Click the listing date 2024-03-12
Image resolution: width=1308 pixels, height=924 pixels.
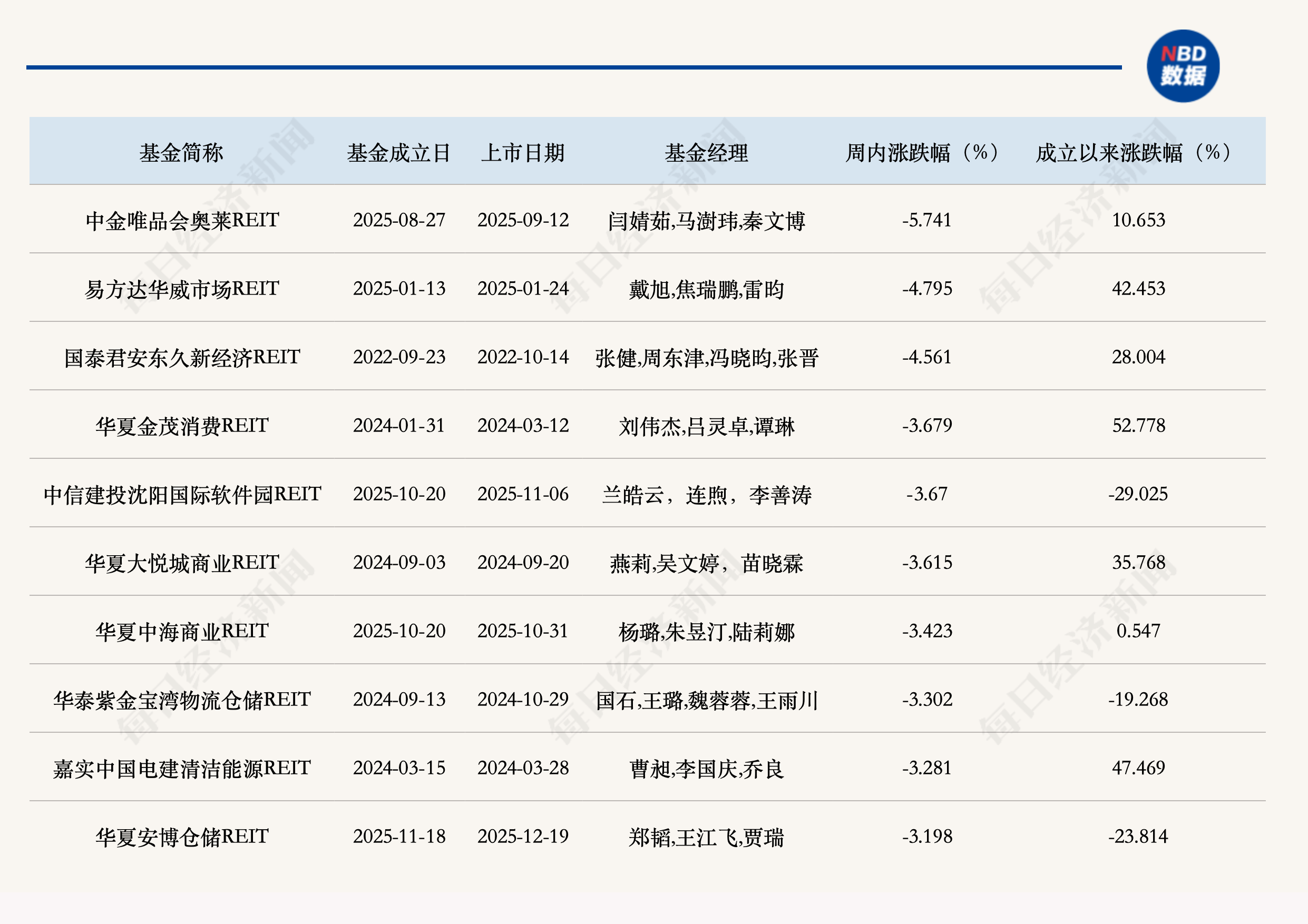click(523, 425)
